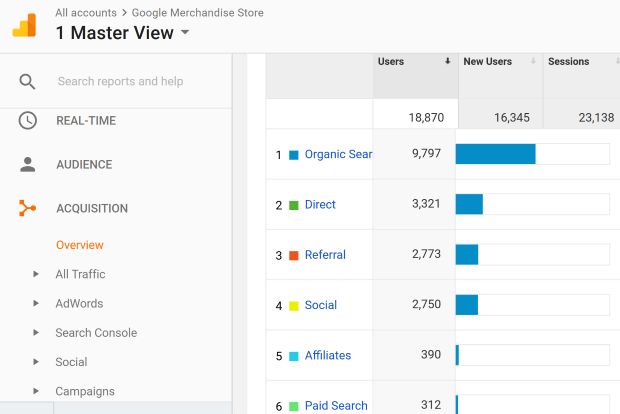Click the Social value 2,750
This screenshot has width=620, height=414.
tap(426, 304)
